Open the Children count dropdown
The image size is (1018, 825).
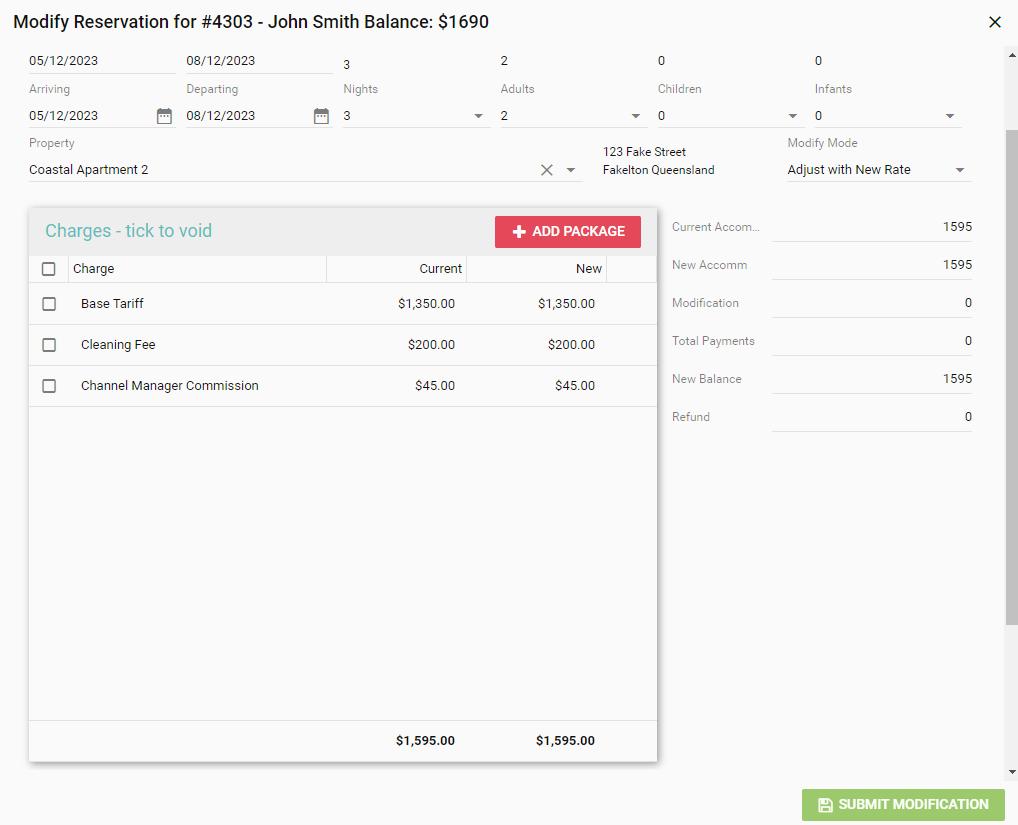pyautogui.click(x=793, y=116)
